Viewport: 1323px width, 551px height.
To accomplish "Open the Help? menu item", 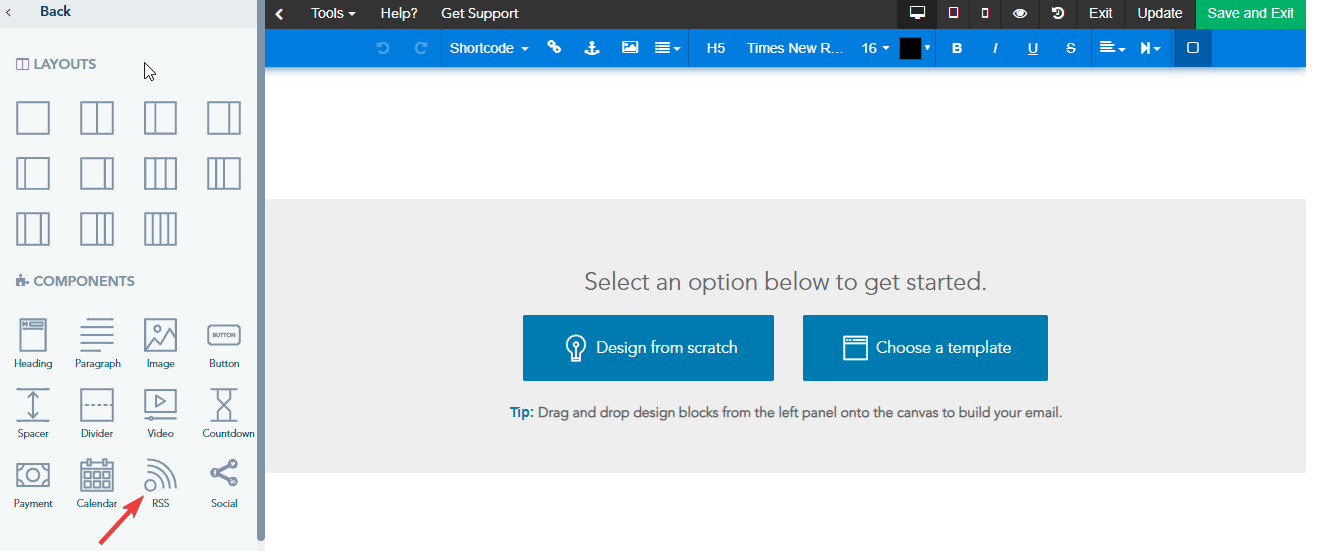I will pos(399,14).
